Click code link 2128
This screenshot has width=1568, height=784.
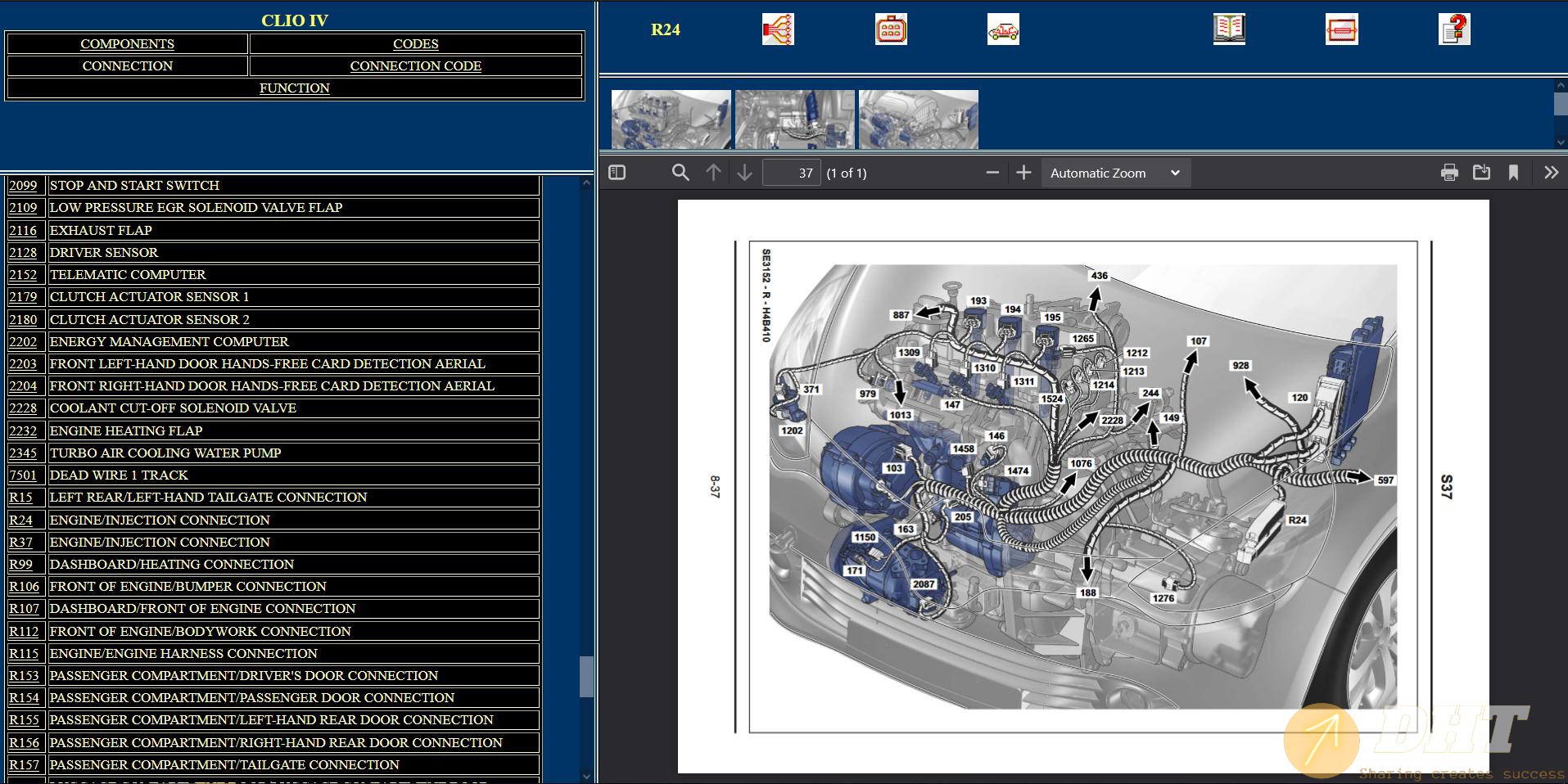pos(23,252)
